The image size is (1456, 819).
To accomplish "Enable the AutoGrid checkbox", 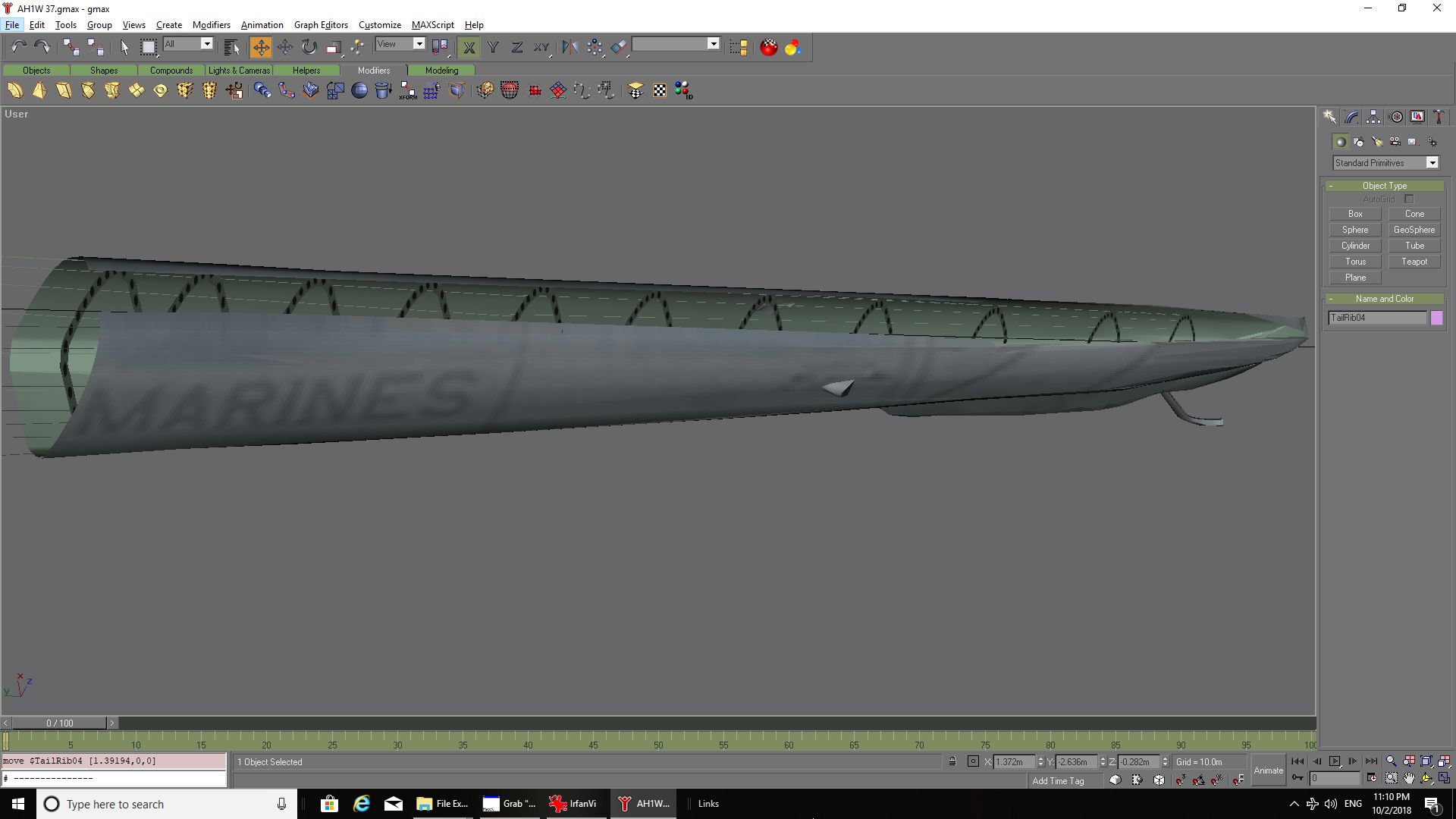I will pos(1409,199).
